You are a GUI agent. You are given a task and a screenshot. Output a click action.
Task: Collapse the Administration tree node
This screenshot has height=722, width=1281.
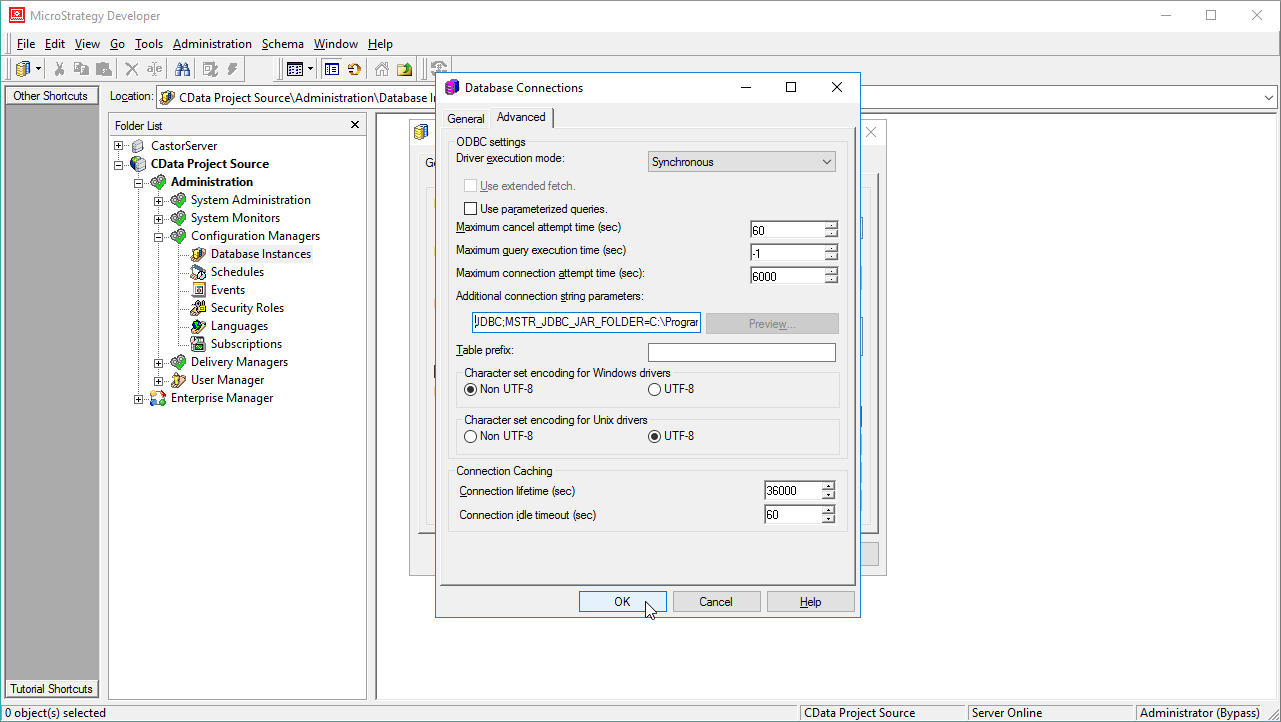[140, 181]
